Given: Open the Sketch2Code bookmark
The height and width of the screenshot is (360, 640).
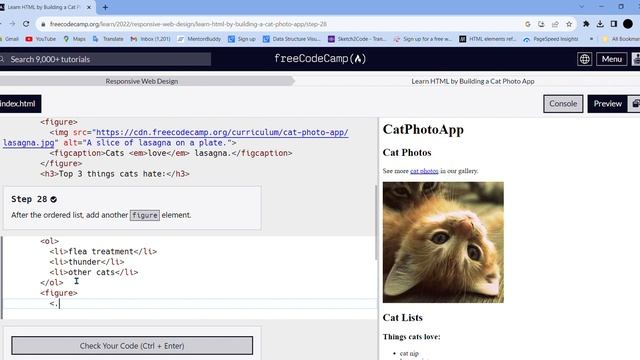Looking at the screenshot, I should (357, 39).
